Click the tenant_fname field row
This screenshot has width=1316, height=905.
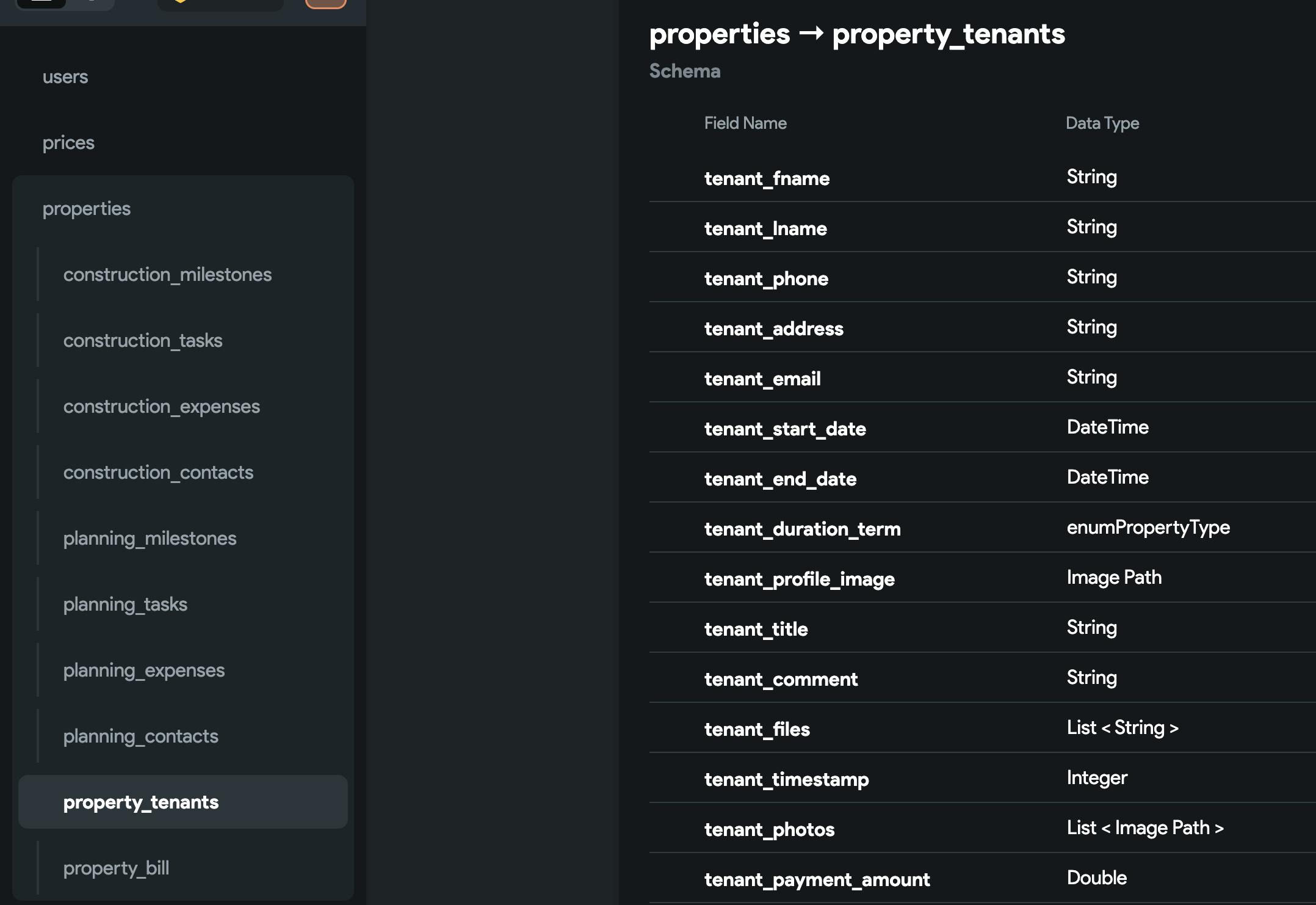767,178
